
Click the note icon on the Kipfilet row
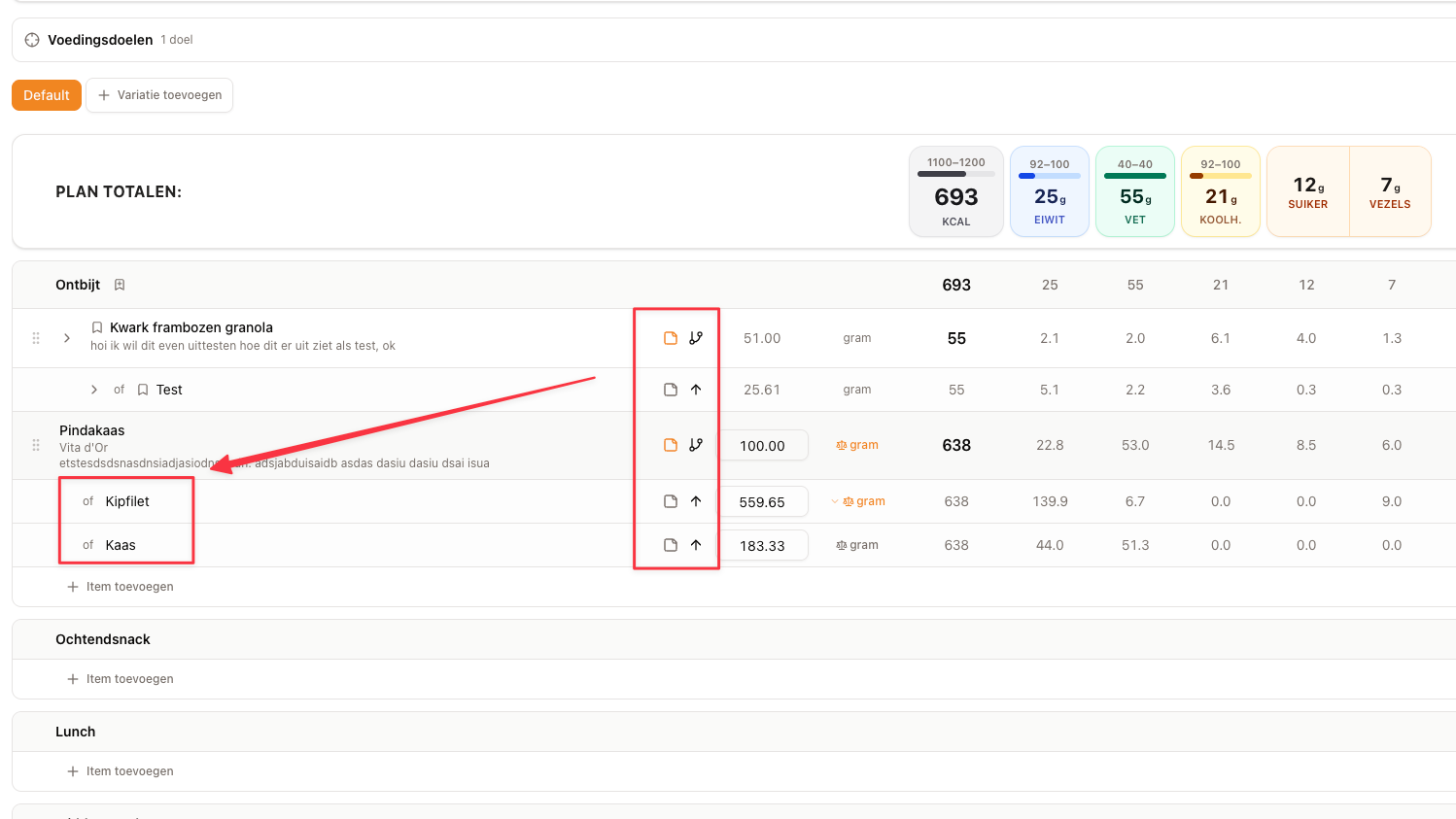671,501
